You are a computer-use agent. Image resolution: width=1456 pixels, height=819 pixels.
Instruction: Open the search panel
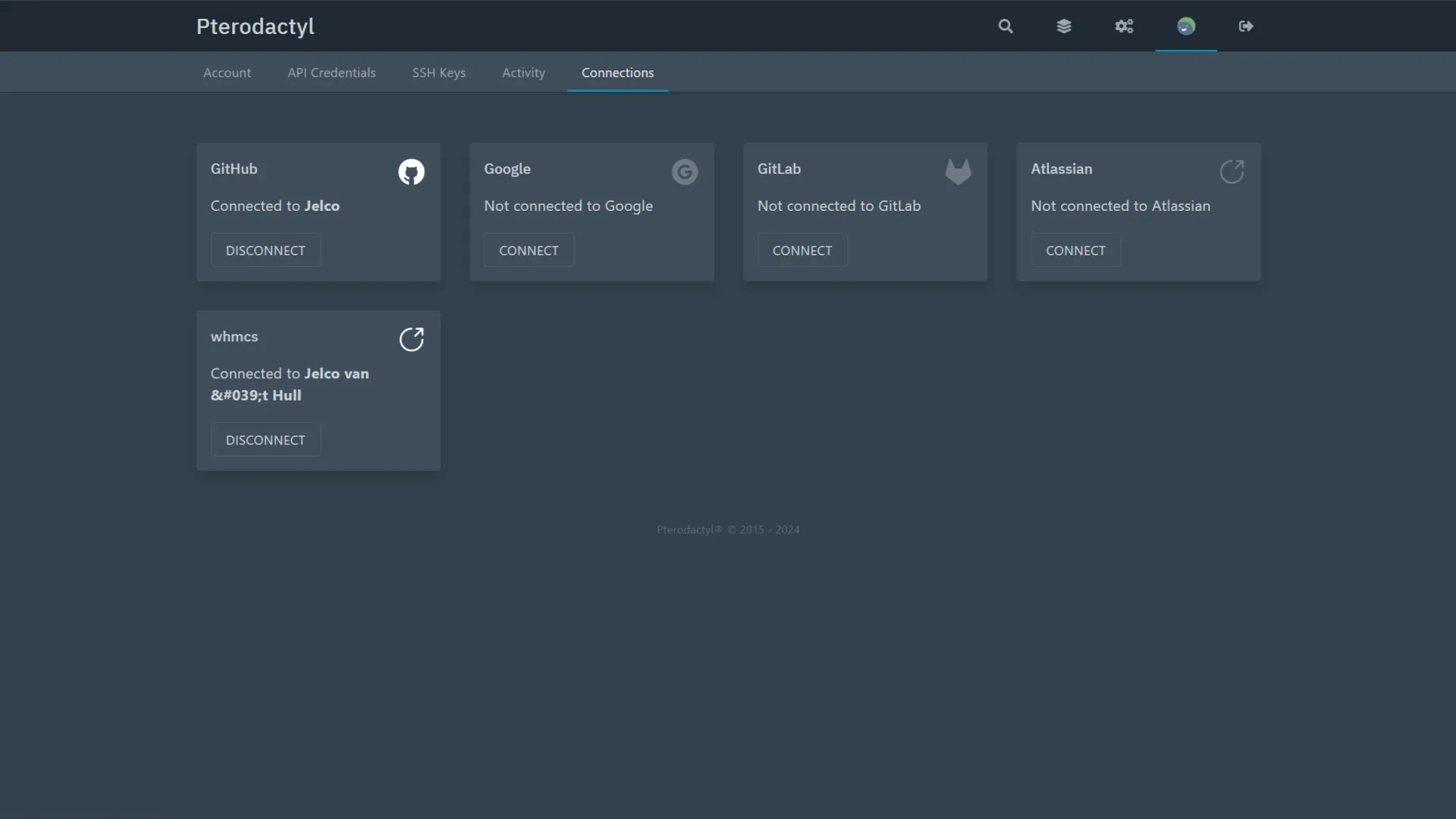pyautogui.click(x=1005, y=26)
